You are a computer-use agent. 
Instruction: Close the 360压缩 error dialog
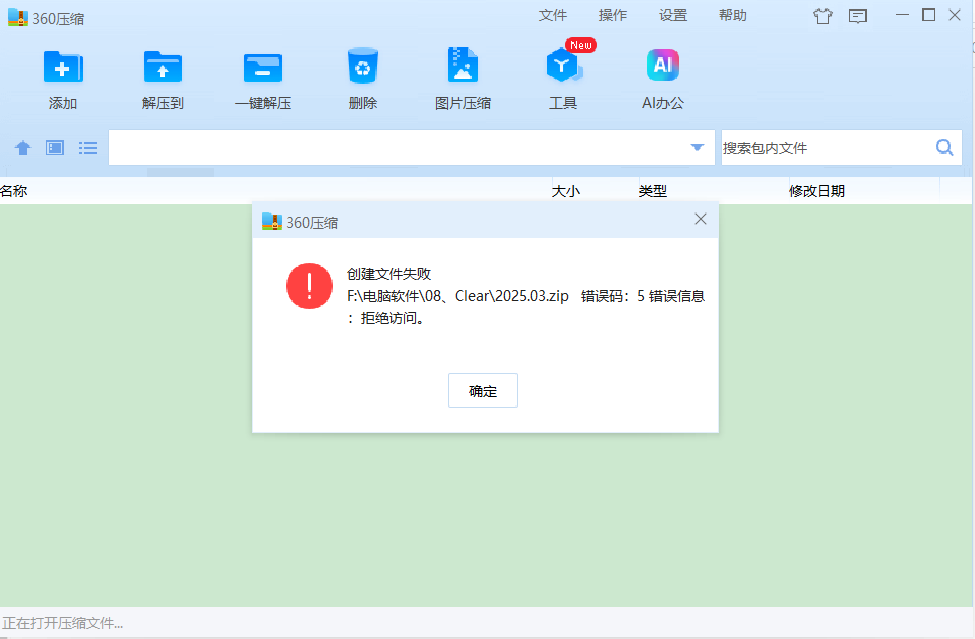tap(701, 219)
